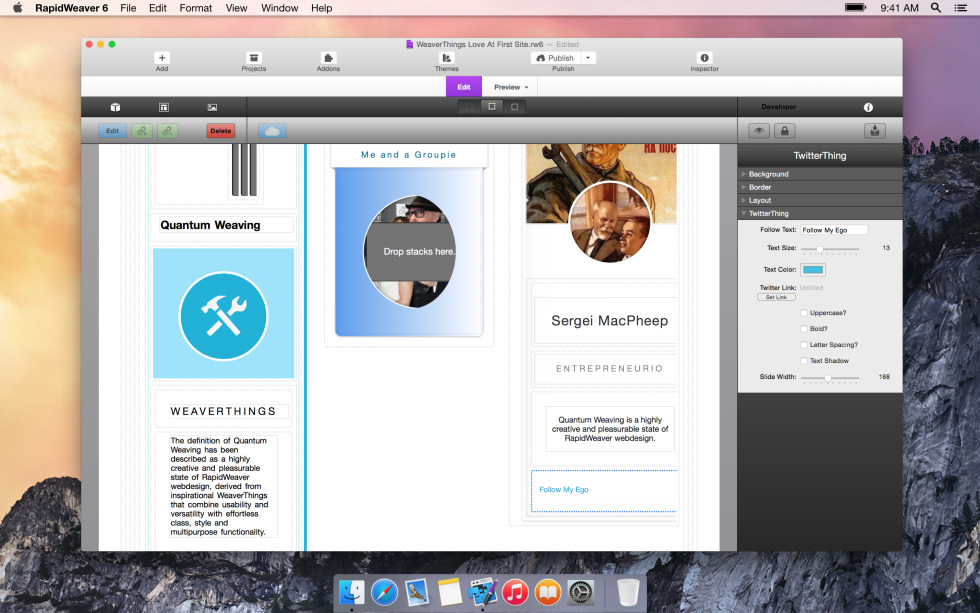Select the leftmost dark view mode icon
The height and width of the screenshot is (613, 980).
tap(469, 107)
